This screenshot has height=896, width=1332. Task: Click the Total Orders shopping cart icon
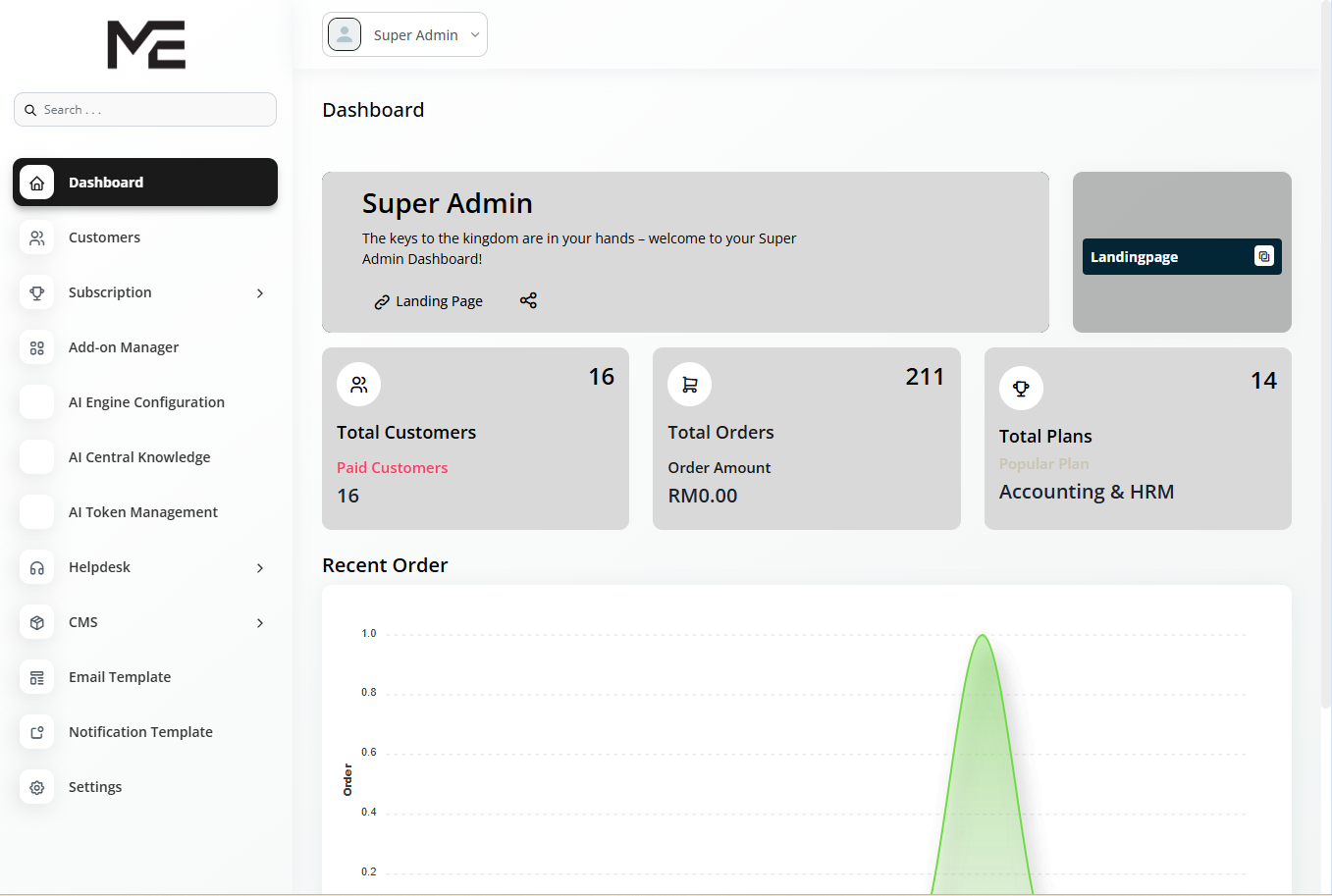point(690,385)
